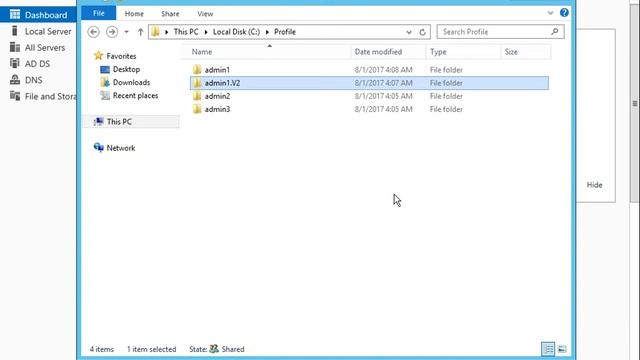
Task: Sort by the Type column header
Action: click(x=438, y=52)
